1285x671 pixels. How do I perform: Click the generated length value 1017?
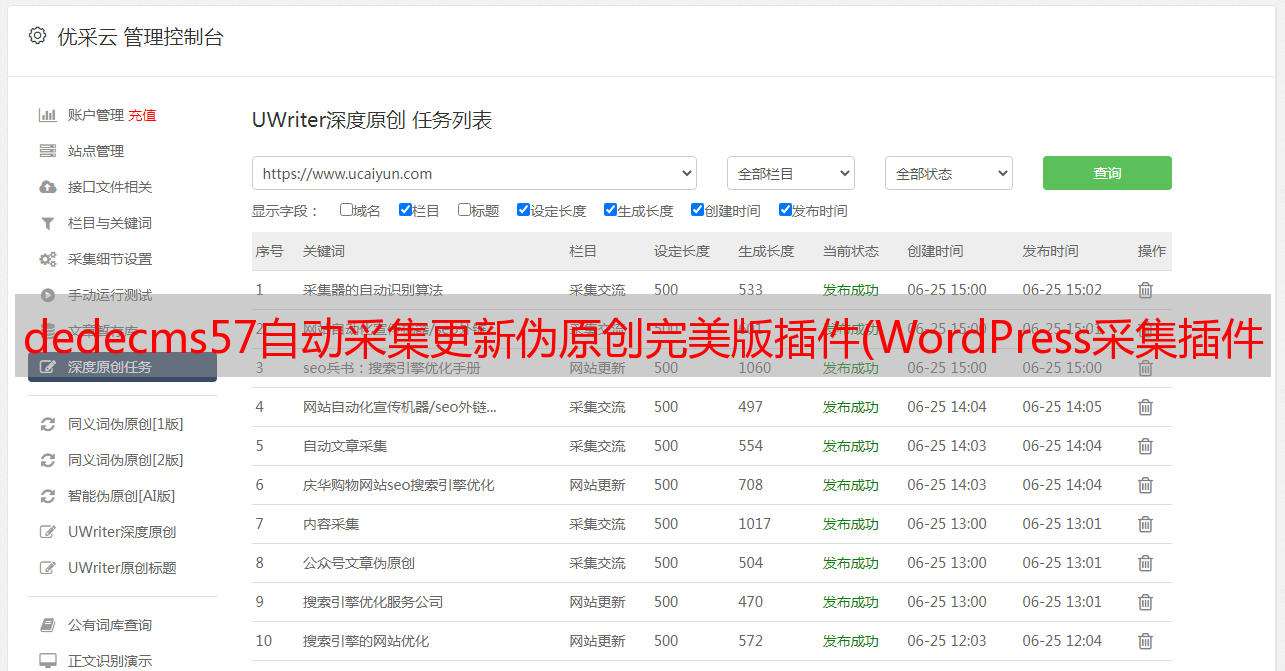[x=755, y=524]
